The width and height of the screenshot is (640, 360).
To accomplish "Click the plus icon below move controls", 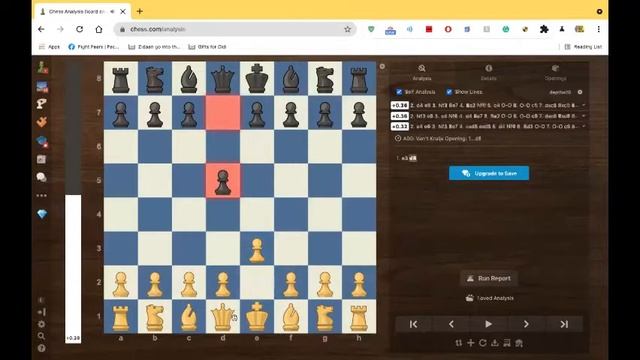I will [x=471, y=343].
